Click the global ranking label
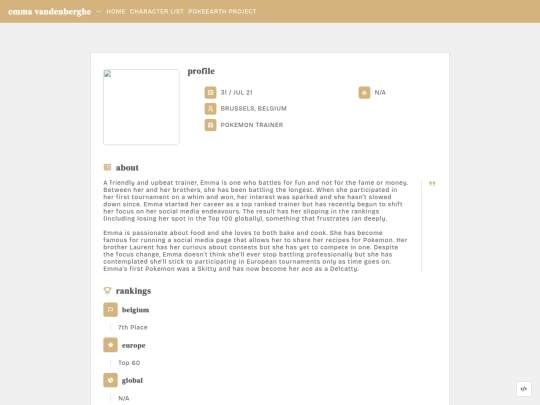The height and width of the screenshot is (405, 540). point(132,381)
